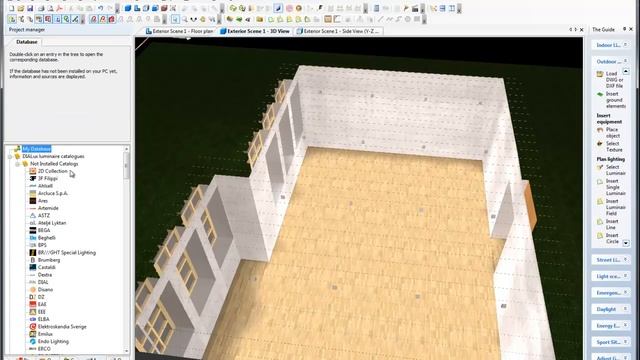Click the Select Texture icon
Viewport: 640px width, 360px height.
tap(600, 144)
